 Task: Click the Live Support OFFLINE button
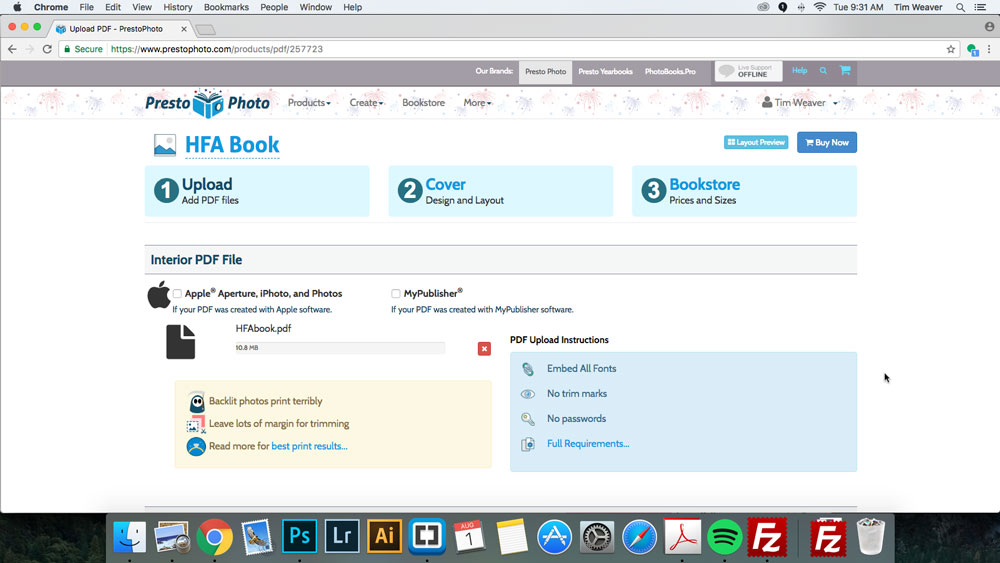click(748, 71)
